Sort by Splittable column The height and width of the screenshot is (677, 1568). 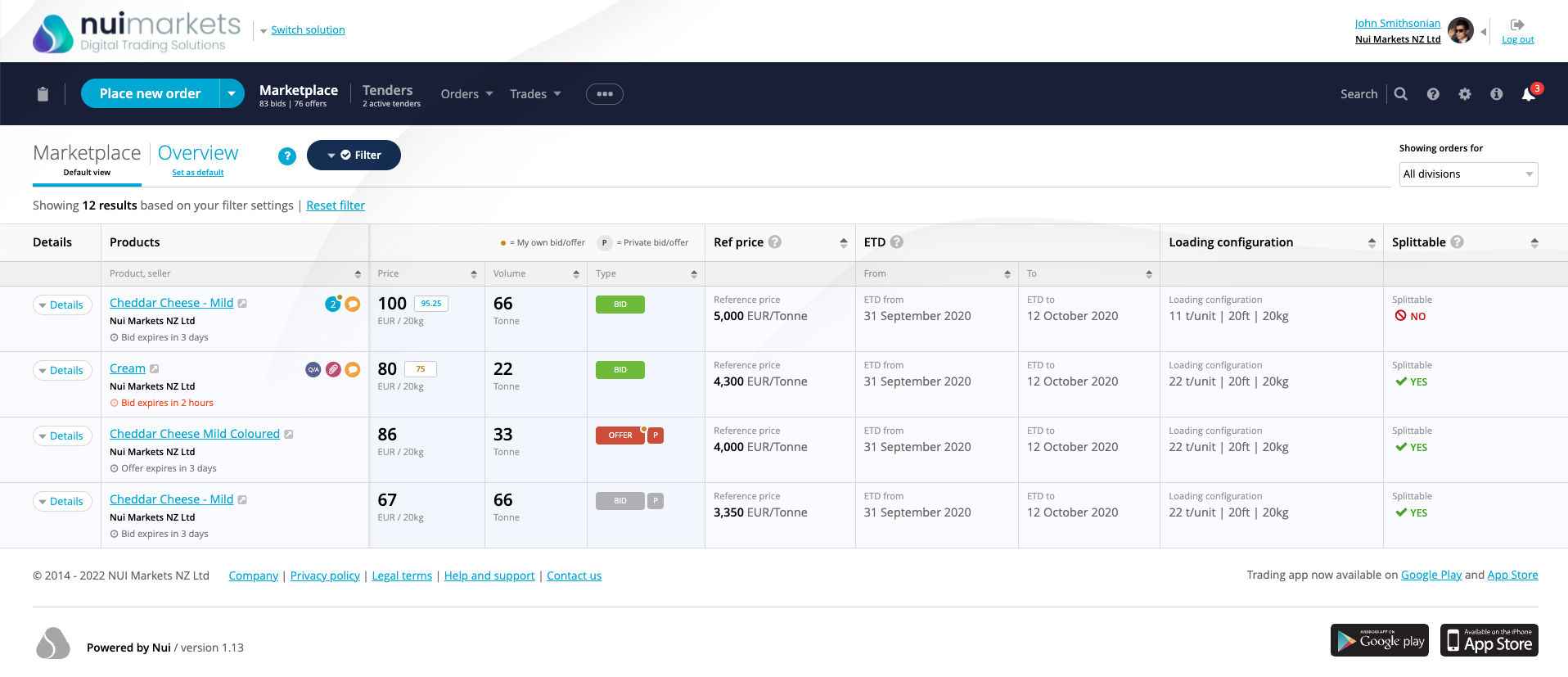[1534, 243]
